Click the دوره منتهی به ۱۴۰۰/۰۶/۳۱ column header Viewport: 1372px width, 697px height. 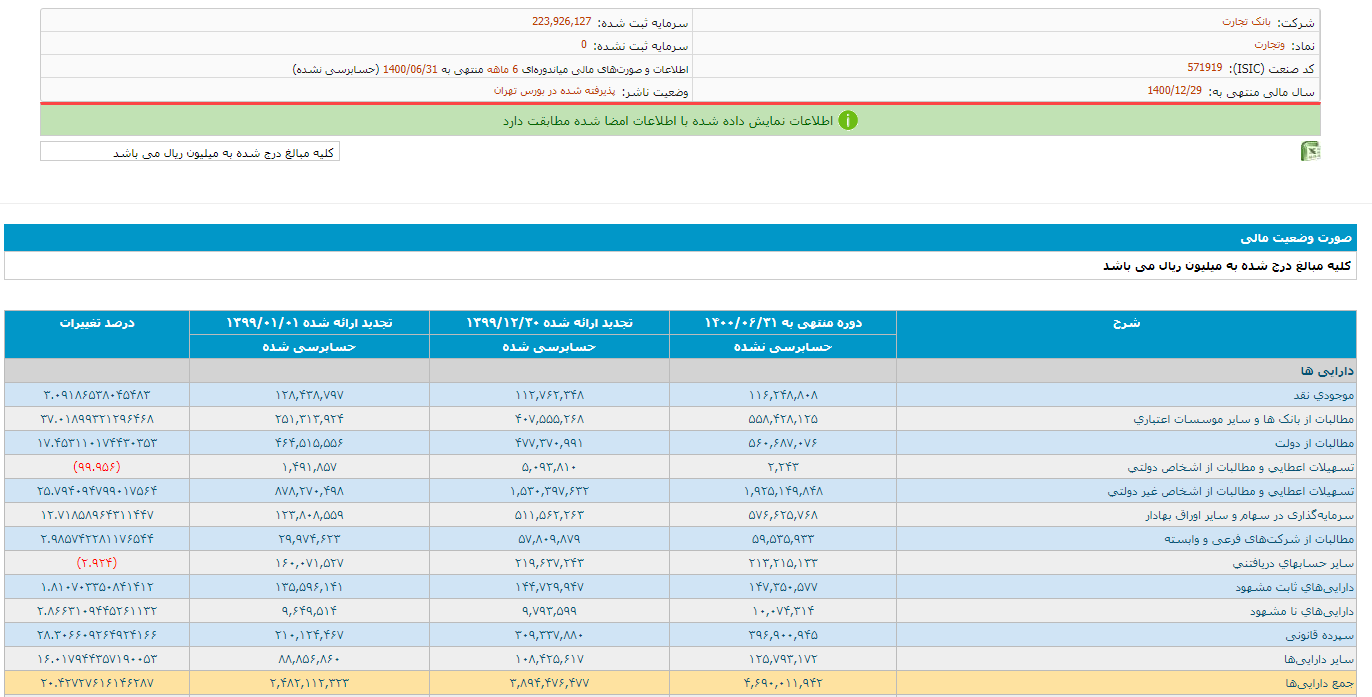[783, 323]
